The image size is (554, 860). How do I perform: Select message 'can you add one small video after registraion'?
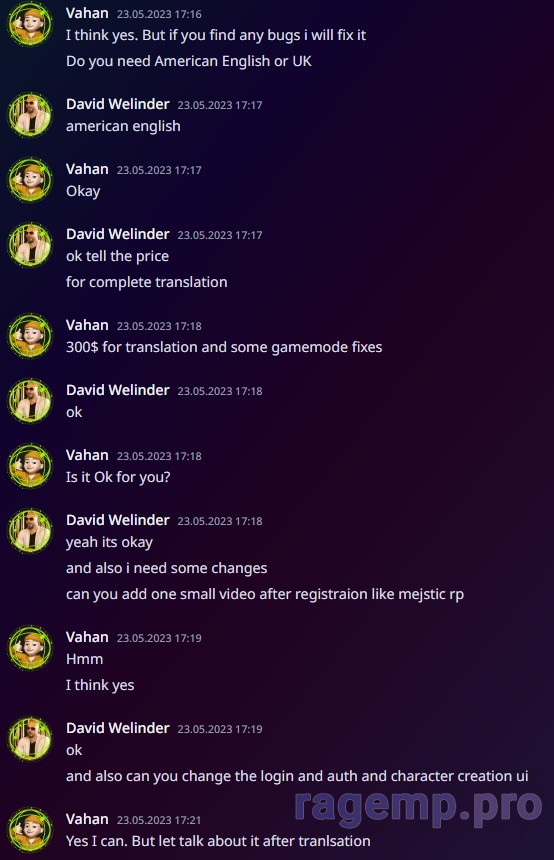[x=265, y=594]
